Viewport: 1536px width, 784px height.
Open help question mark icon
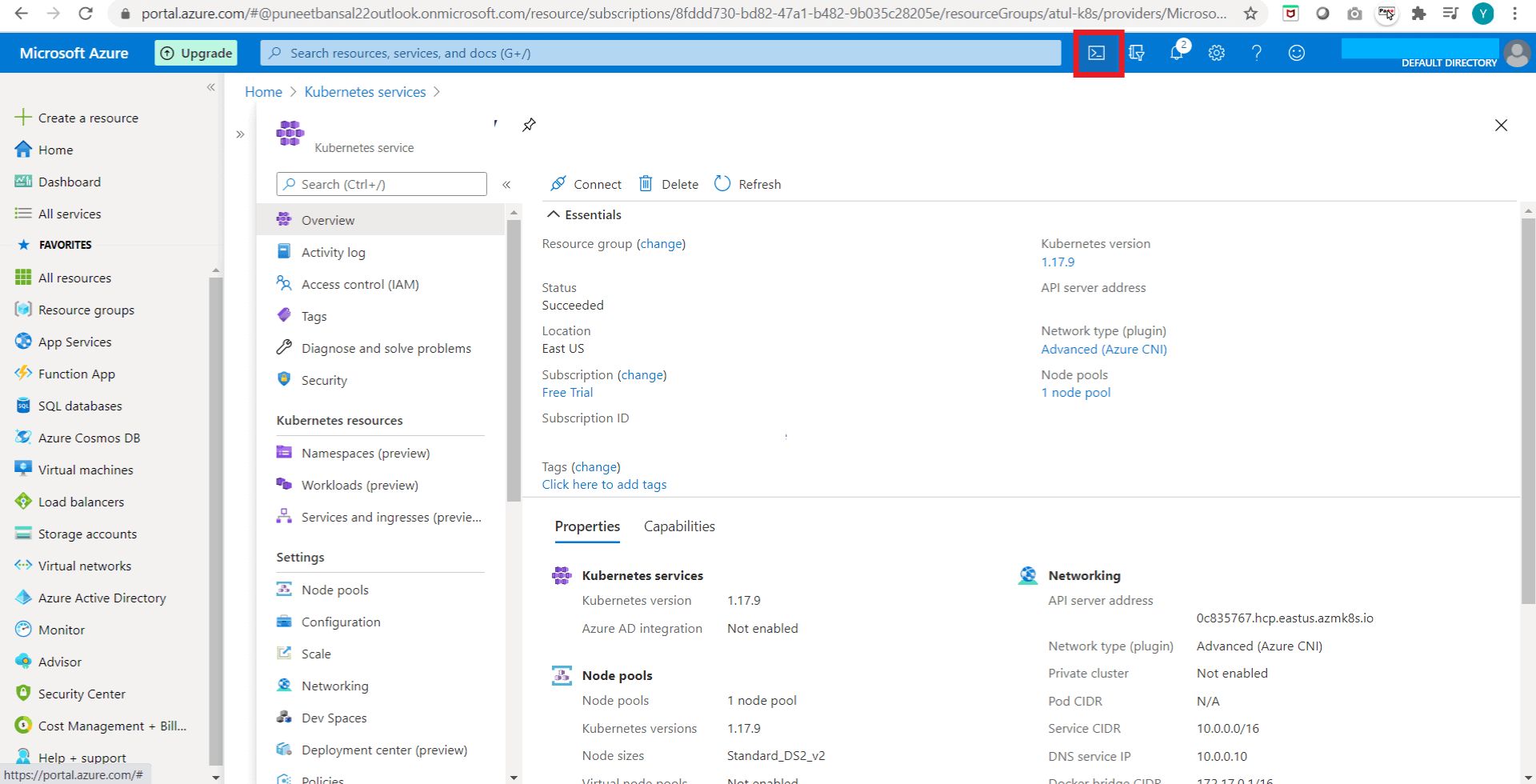[x=1257, y=53]
